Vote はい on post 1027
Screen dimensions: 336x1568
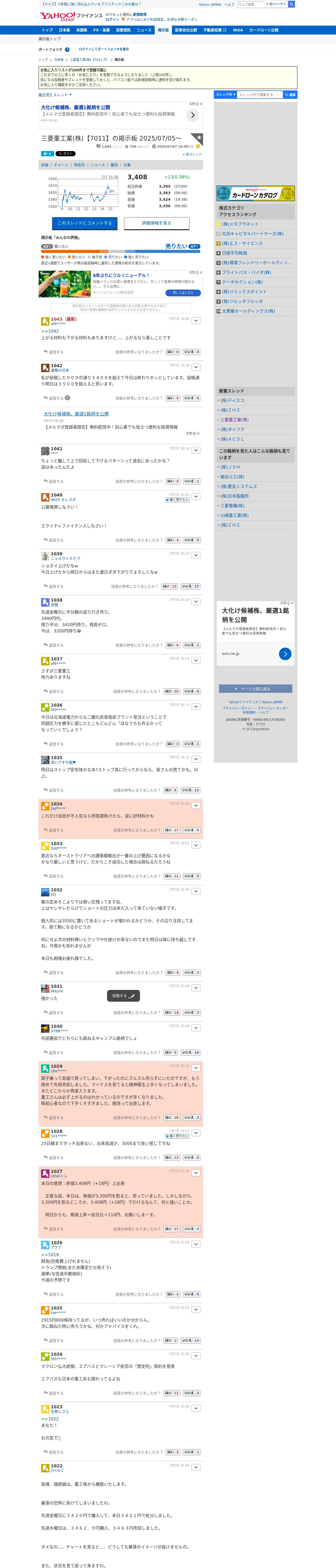[172, 1229]
